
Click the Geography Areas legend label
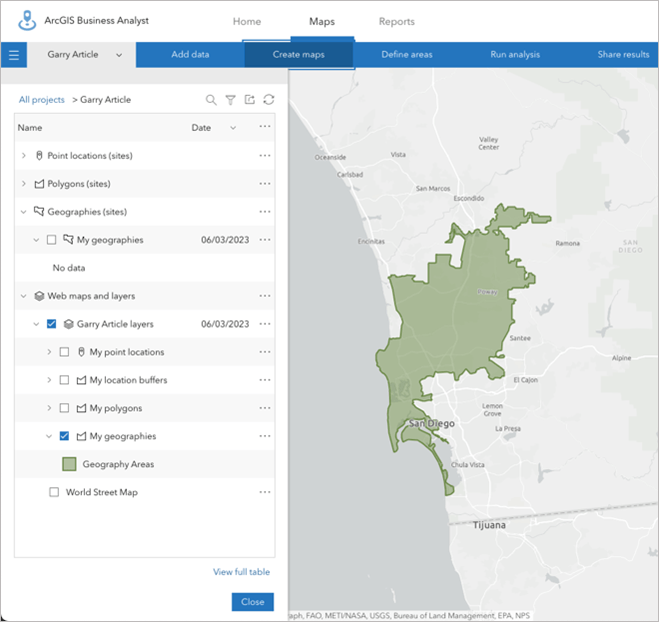(118, 464)
